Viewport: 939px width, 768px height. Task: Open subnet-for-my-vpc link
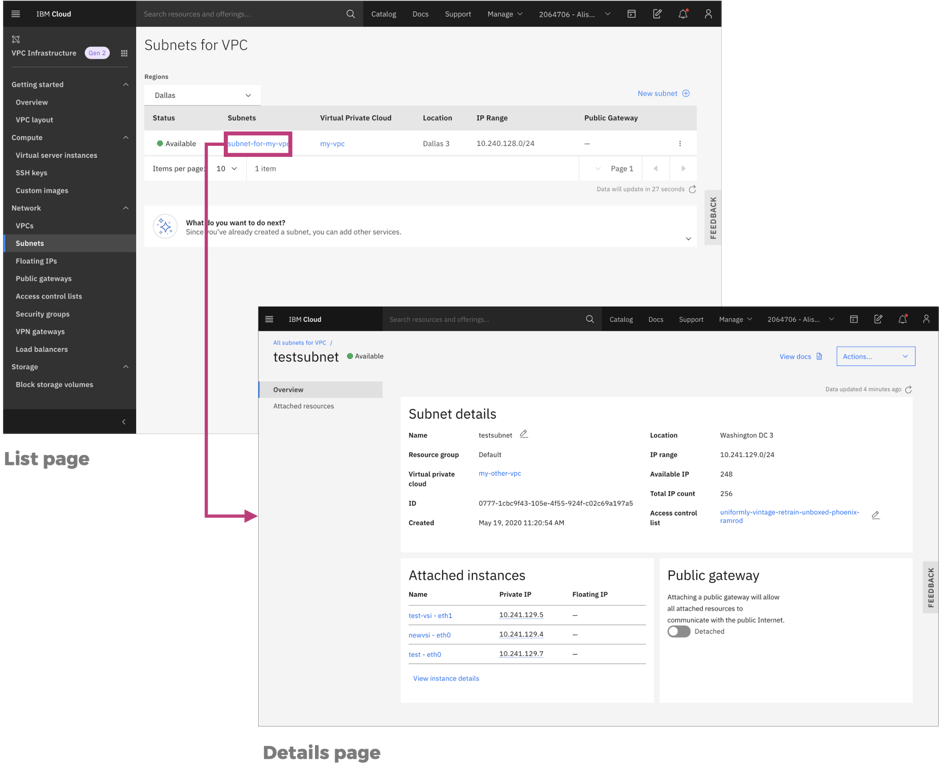click(x=258, y=144)
